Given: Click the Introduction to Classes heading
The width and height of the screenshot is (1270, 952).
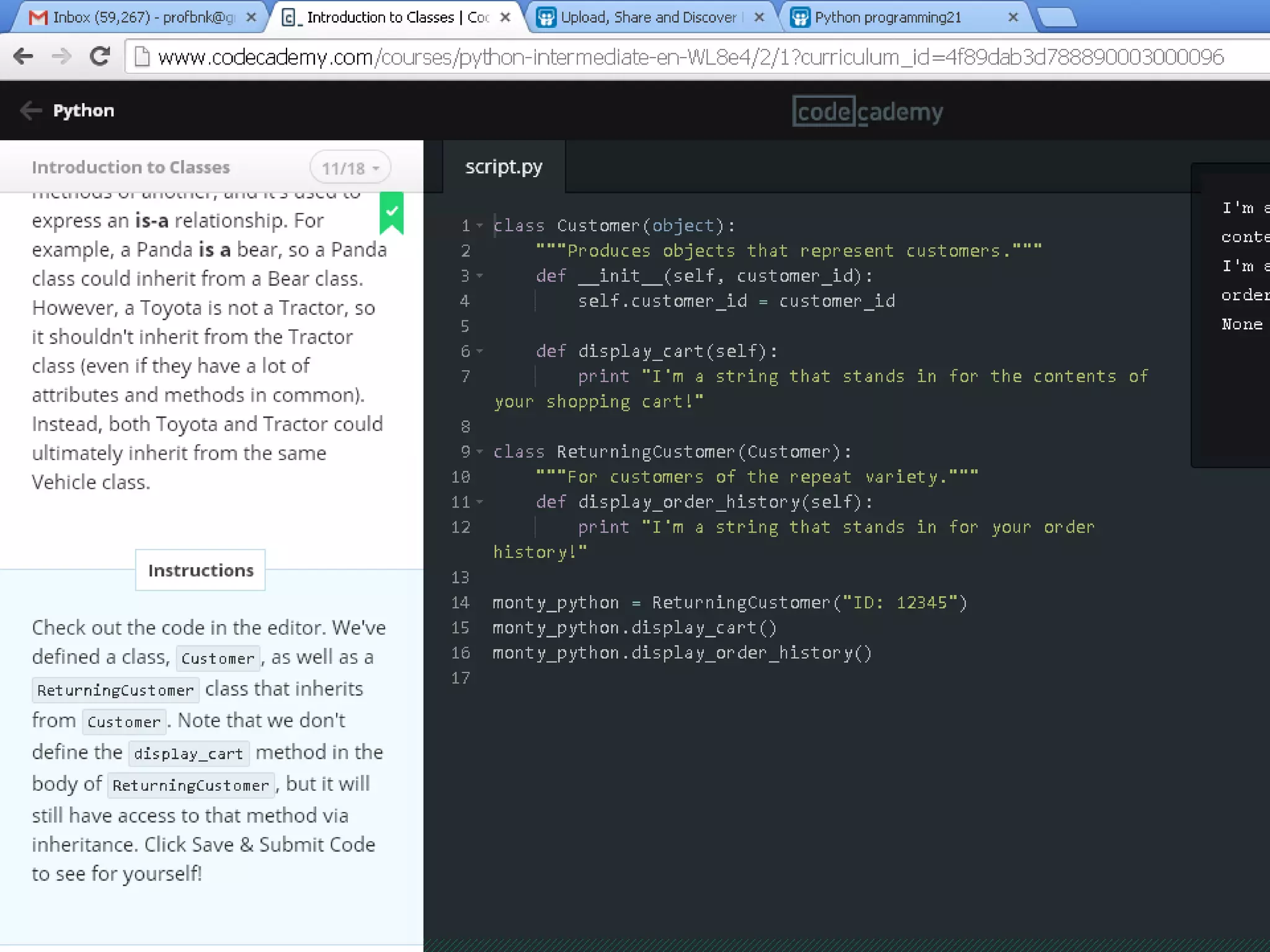Looking at the screenshot, I should pos(131,167).
